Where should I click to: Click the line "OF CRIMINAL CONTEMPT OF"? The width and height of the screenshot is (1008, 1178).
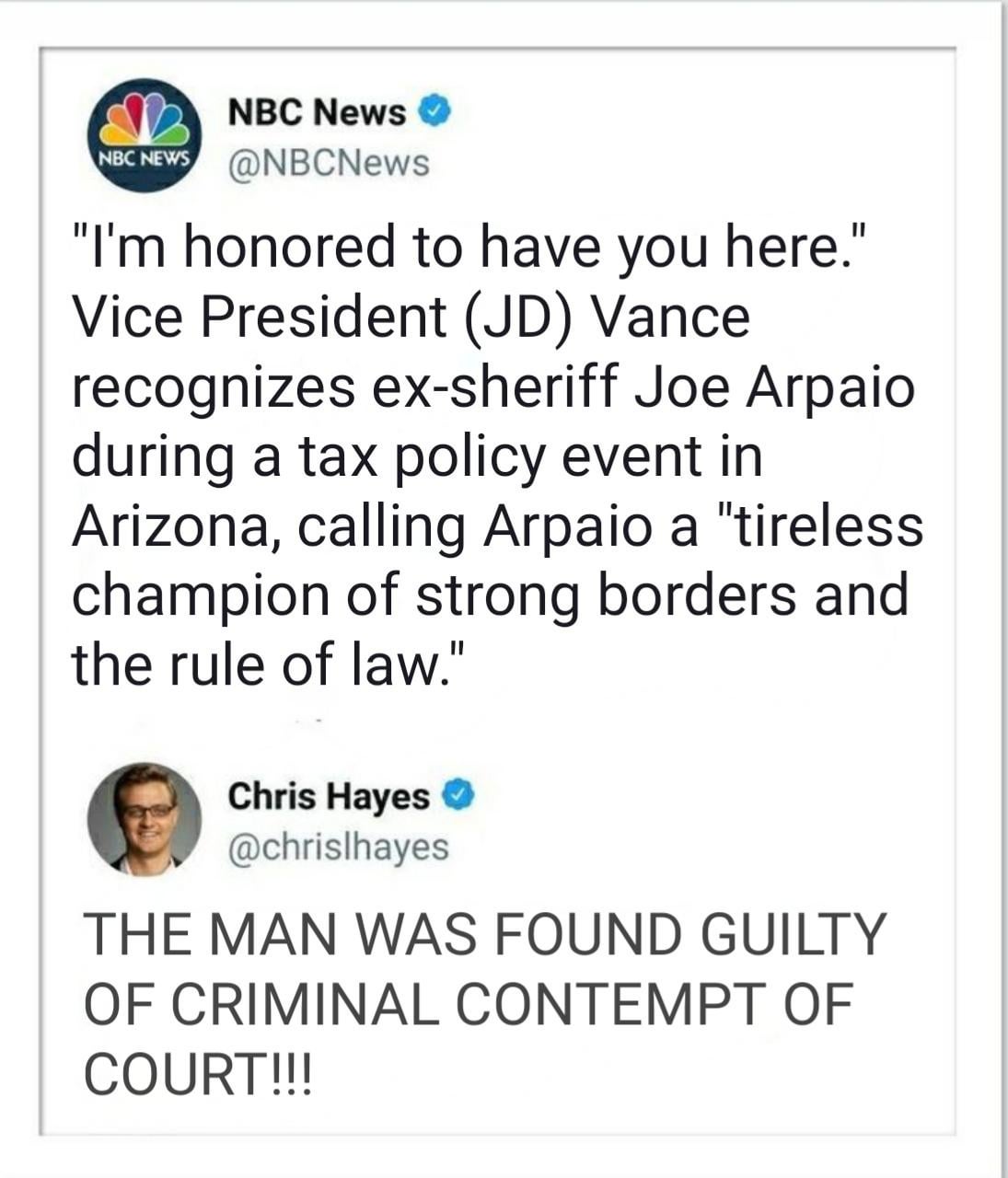pyautogui.click(x=469, y=1003)
